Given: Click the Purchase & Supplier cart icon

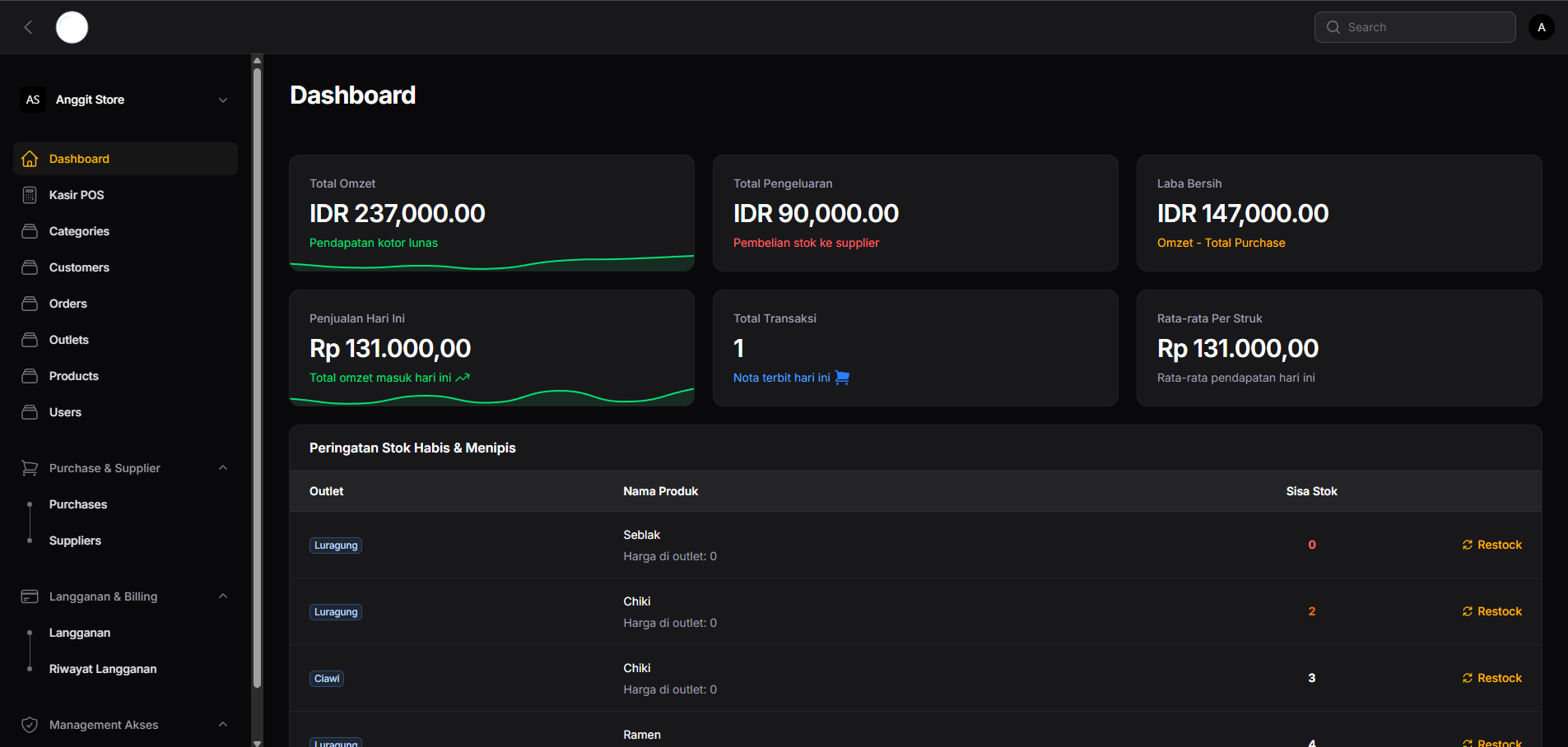Looking at the screenshot, I should coord(30,468).
